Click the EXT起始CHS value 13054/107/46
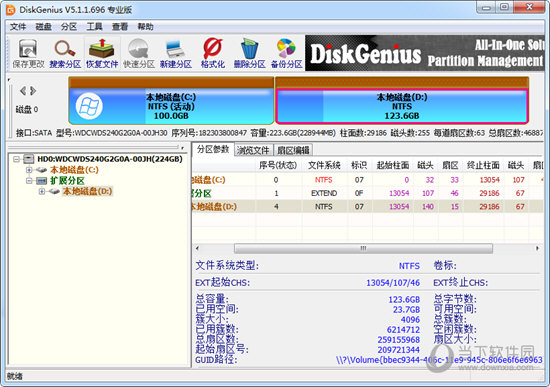 393,283
